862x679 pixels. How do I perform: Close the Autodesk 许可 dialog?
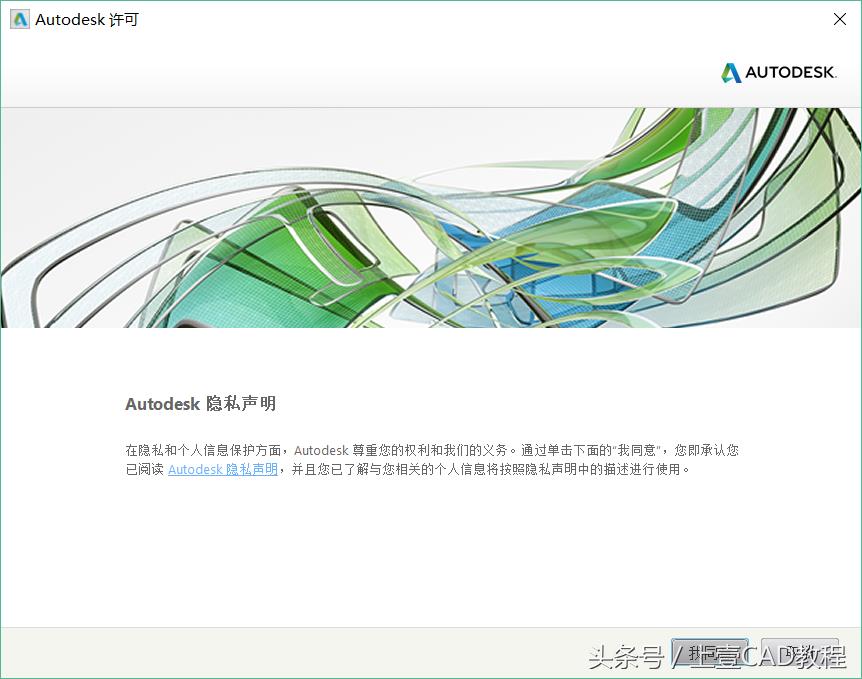tap(839, 19)
